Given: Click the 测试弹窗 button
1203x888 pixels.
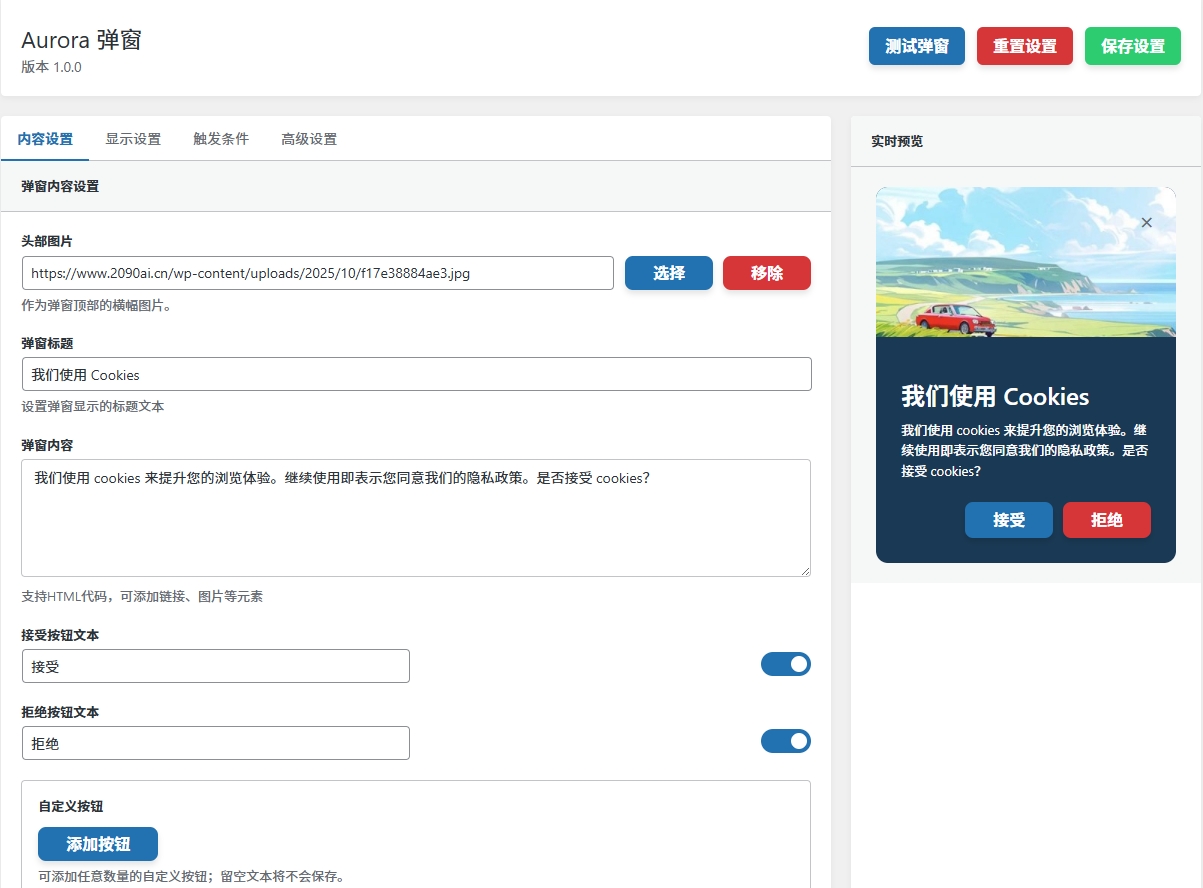Looking at the screenshot, I should click(x=916, y=46).
